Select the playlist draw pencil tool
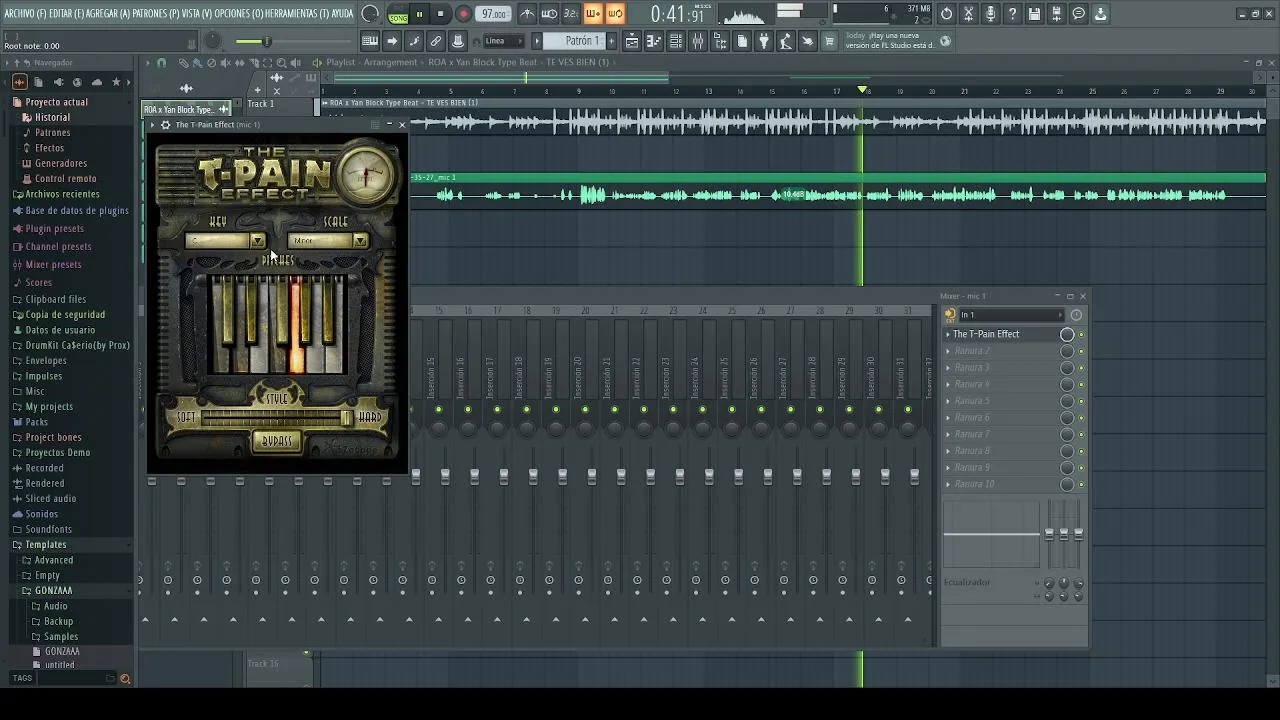The height and width of the screenshot is (720, 1280). 184,62
